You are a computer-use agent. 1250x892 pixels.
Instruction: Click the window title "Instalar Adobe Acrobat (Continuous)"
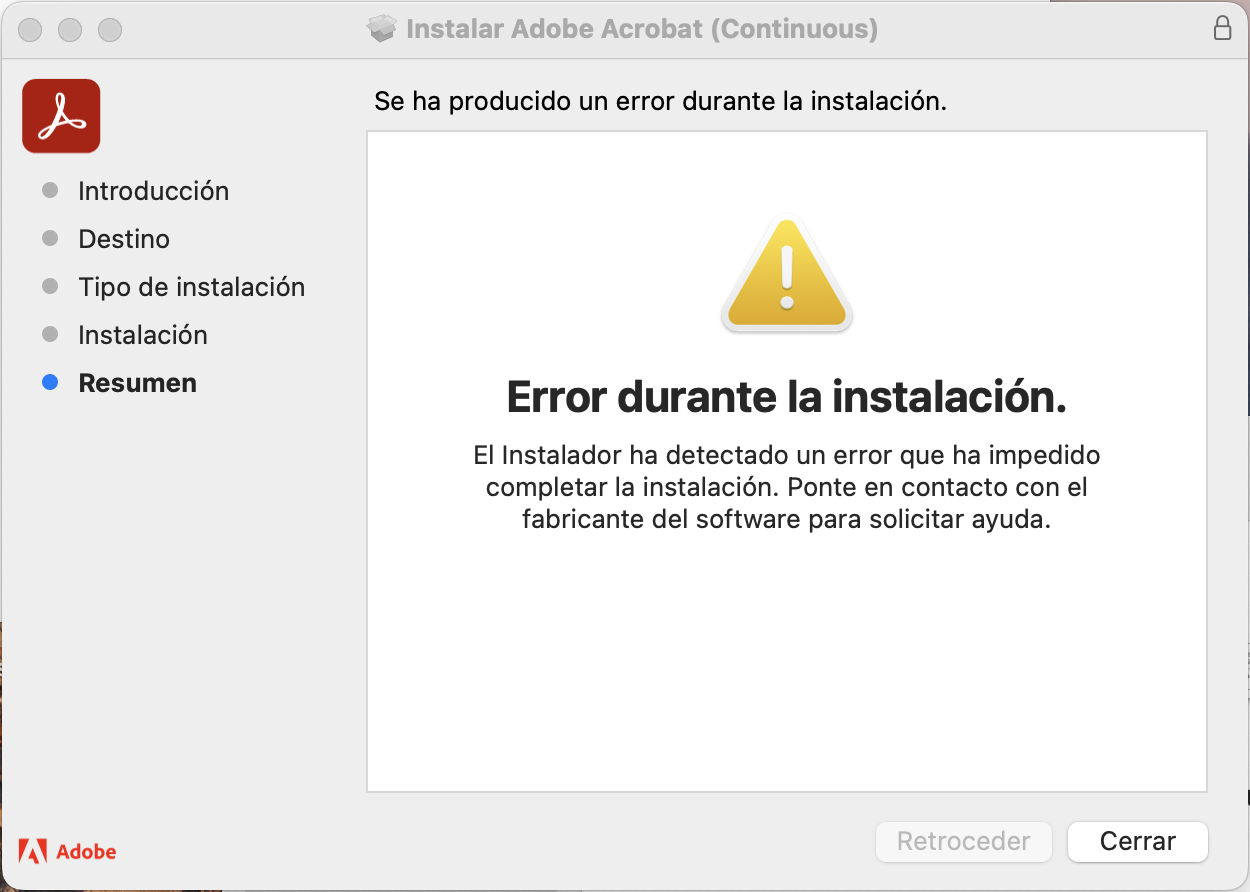[x=642, y=29]
